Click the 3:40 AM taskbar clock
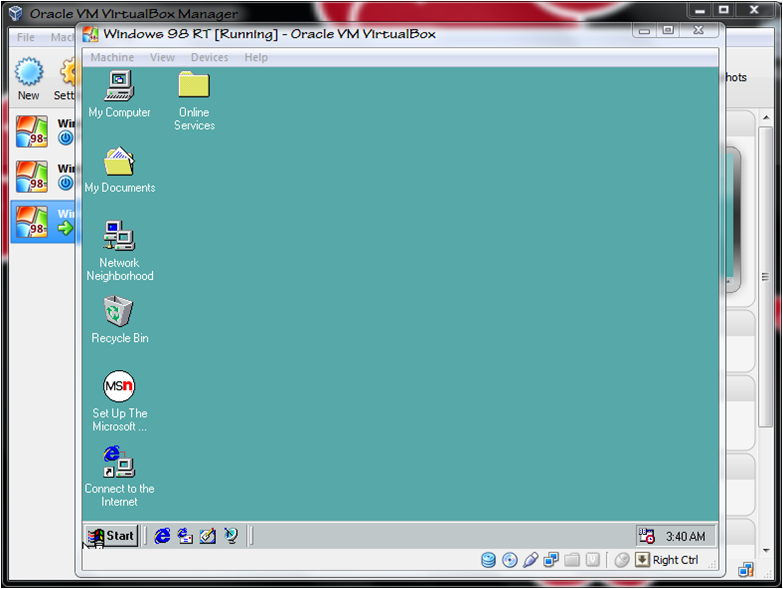Screen dimensions: 783x589 click(x=685, y=537)
